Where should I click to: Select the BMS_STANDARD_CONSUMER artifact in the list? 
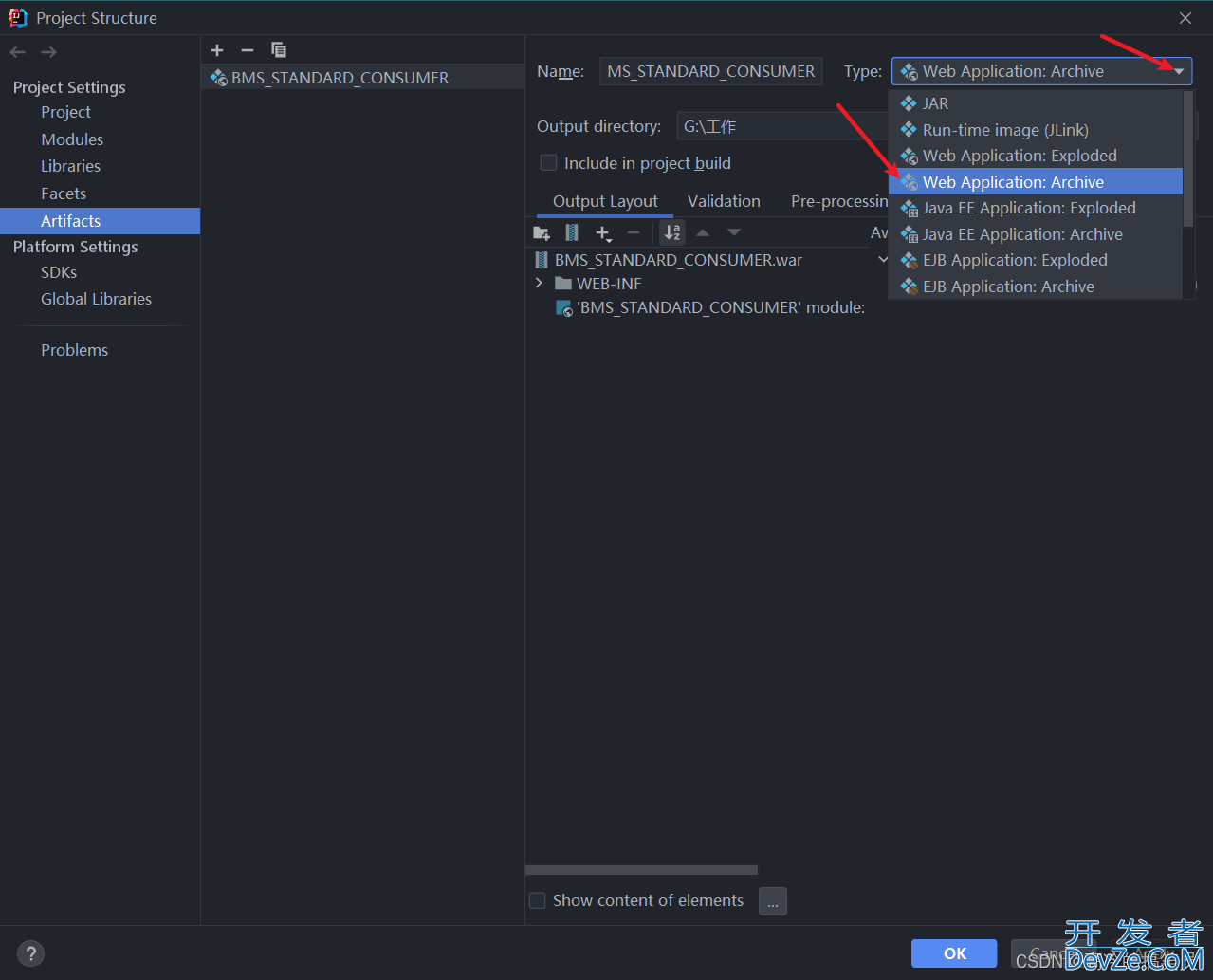[362, 78]
